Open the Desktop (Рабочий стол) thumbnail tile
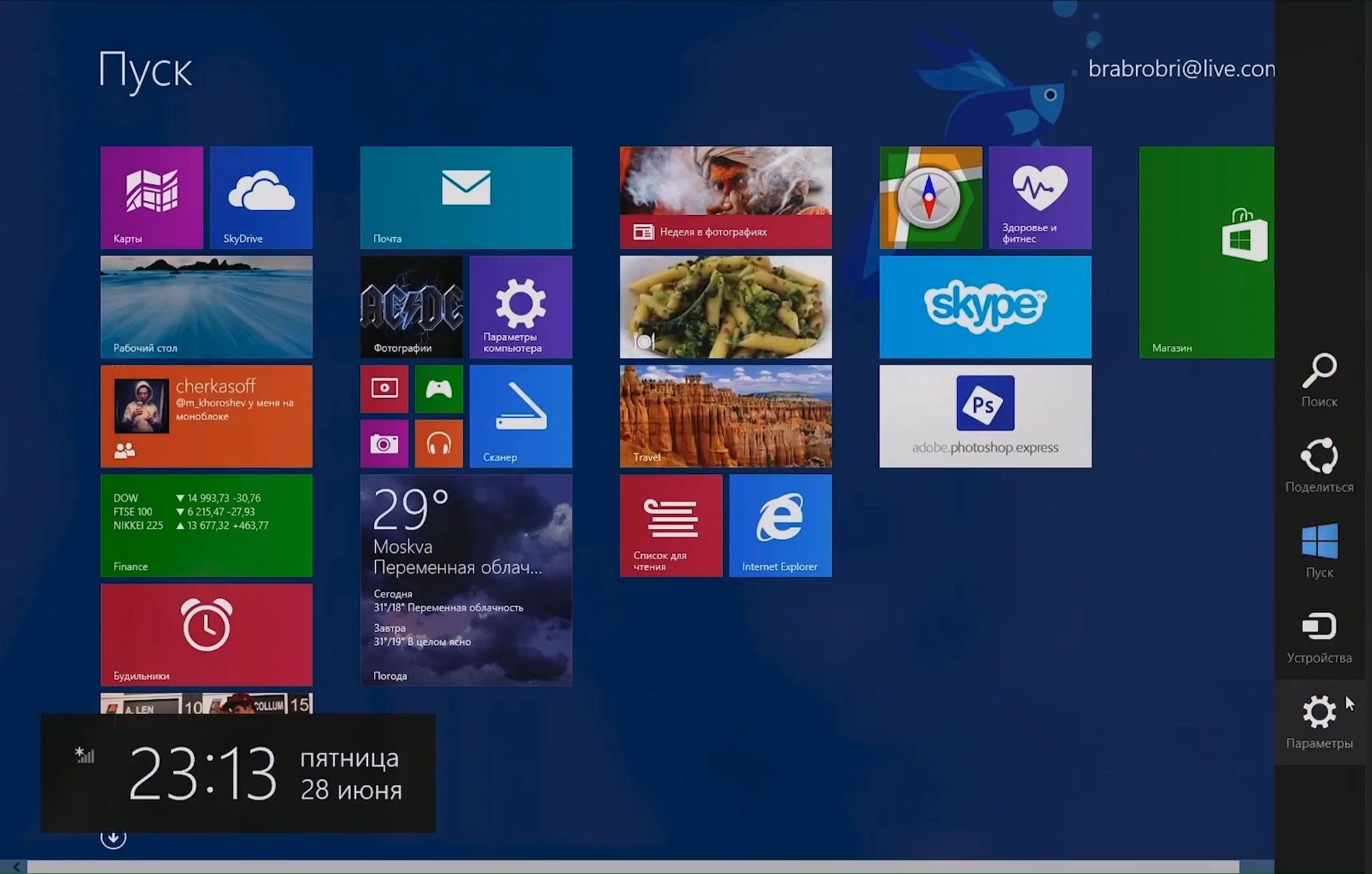 (206, 306)
